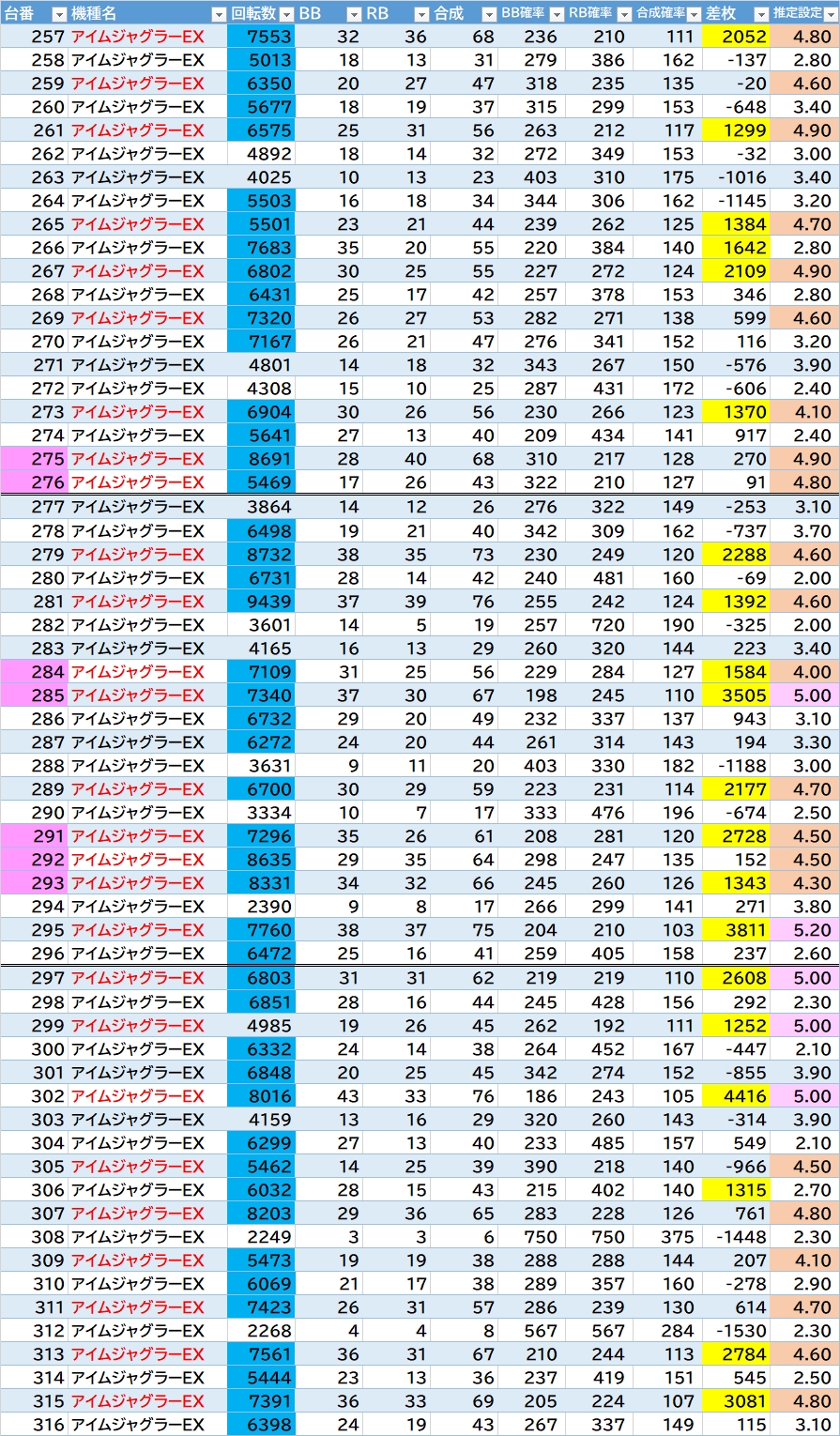Select 回転数 value 7683 in row 266
This screenshot has height=1436, width=840.
(261, 248)
